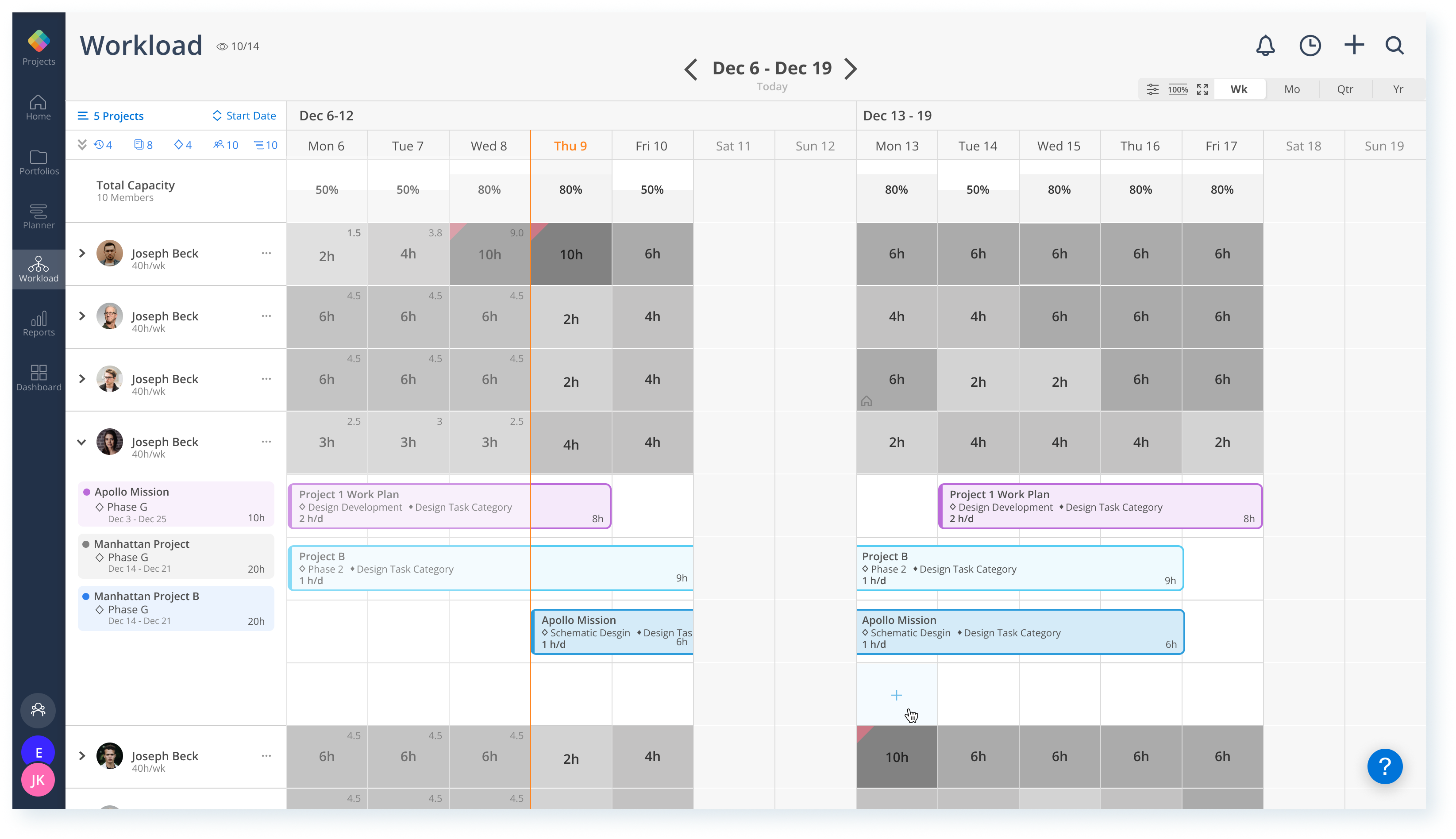The height and width of the screenshot is (839, 1456).
Task: Open the Dashboard sidebar icon
Action: tap(39, 378)
